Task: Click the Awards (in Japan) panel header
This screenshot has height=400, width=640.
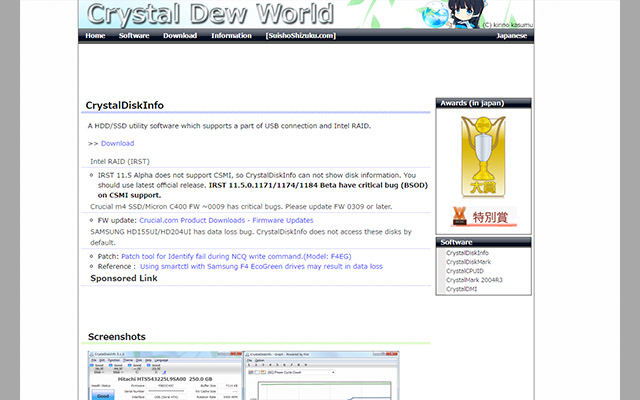Action: click(483, 103)
